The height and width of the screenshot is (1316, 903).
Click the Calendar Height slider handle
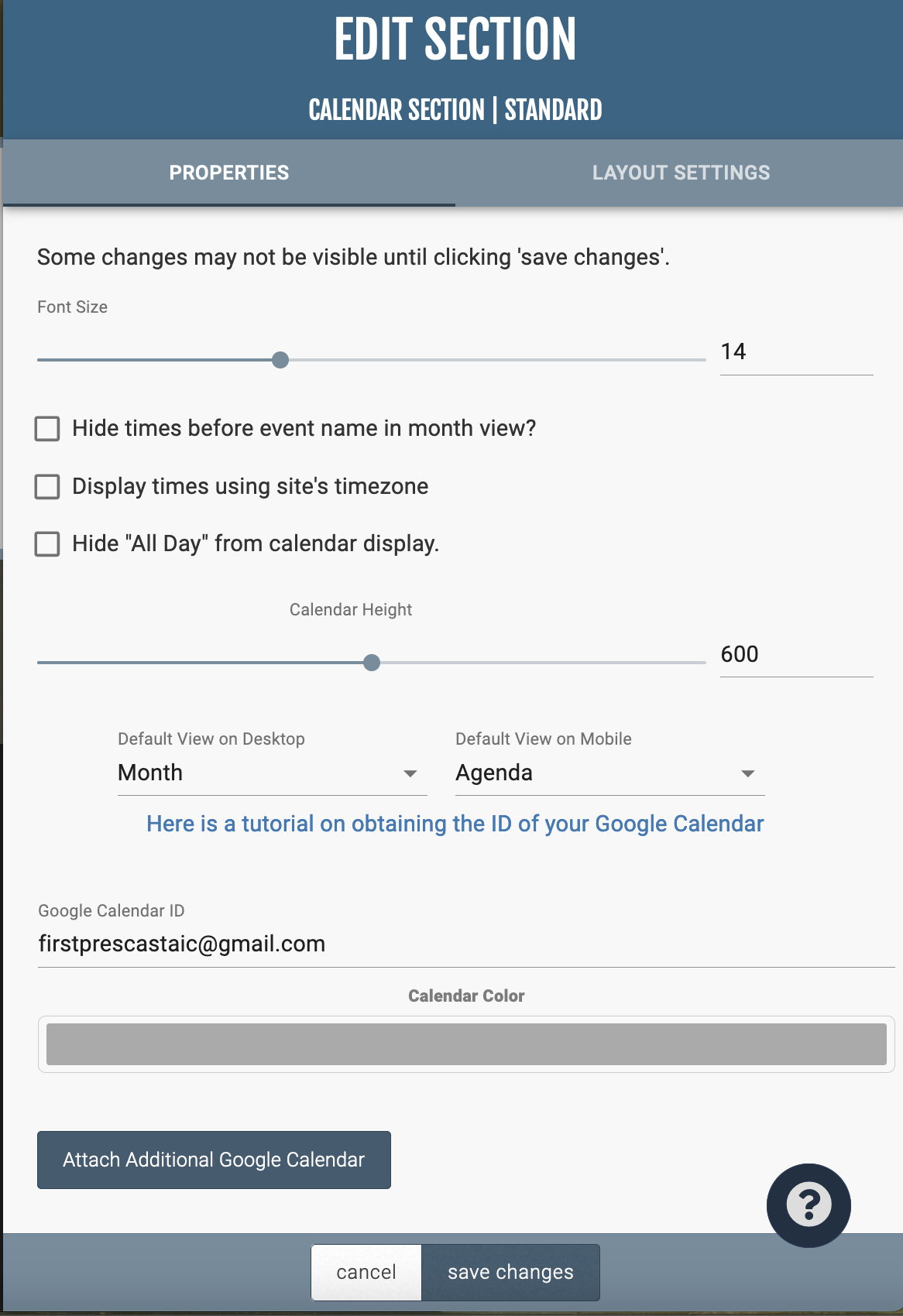(372, 663)
